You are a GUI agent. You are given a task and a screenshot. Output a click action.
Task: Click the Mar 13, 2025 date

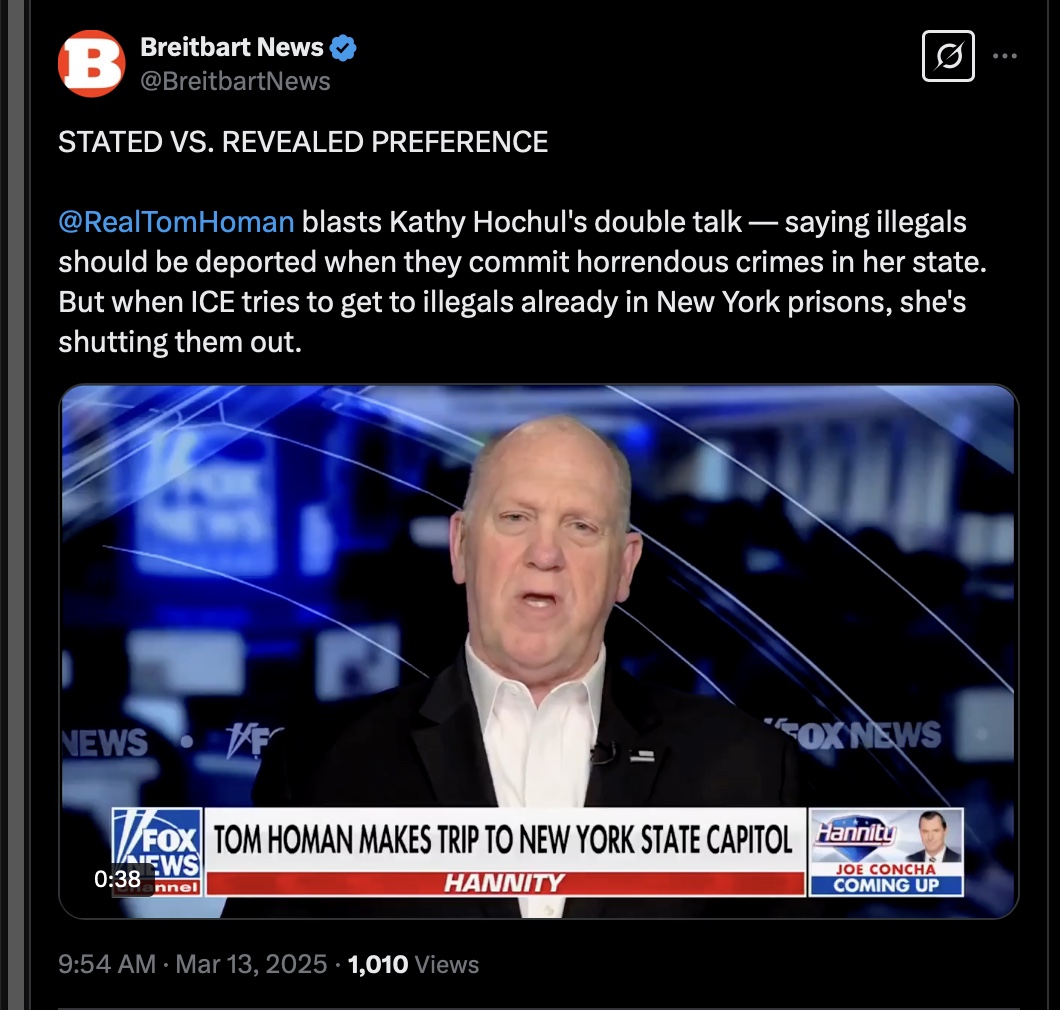(251, 964)
